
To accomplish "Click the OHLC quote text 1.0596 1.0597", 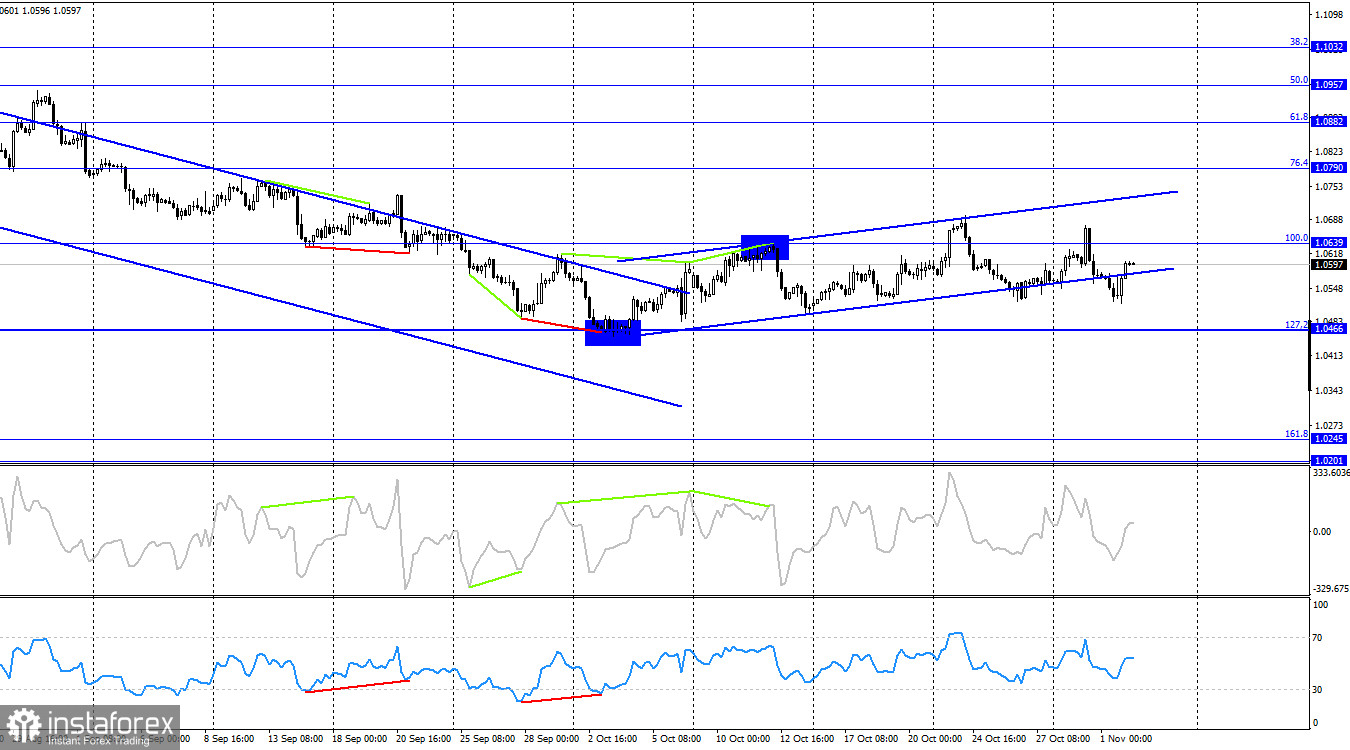I will pos(53,10).
